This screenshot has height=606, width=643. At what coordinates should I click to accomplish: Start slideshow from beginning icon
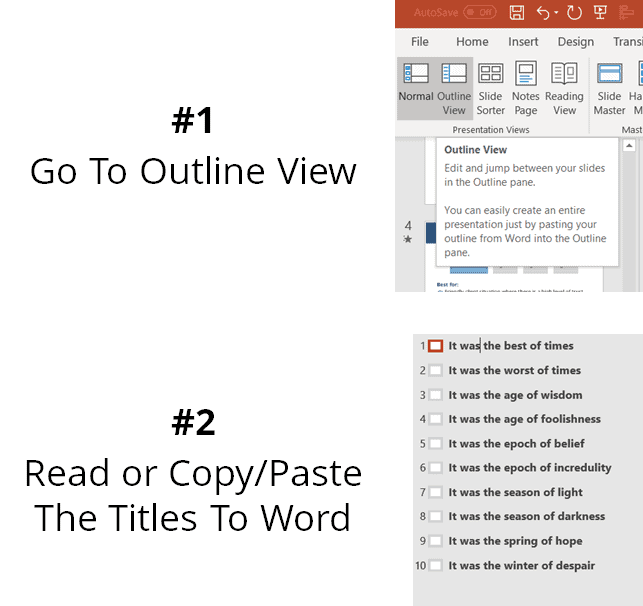(600, 12)
